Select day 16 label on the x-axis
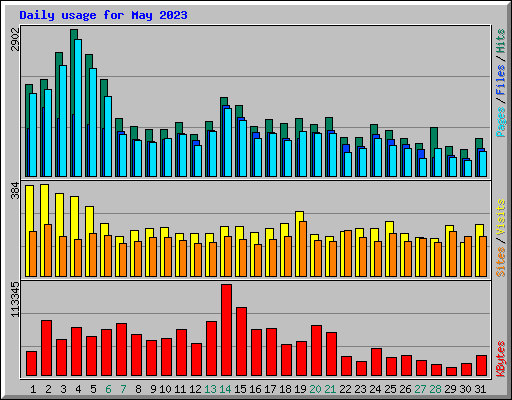Image resolution: width=512 pixels, height=400 pixels. (255, 389)
